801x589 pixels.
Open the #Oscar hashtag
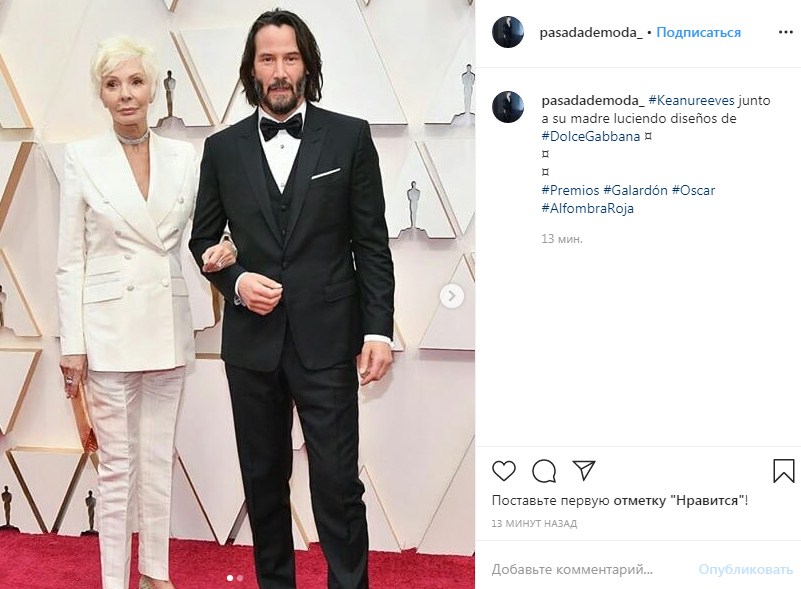[693, 190]
